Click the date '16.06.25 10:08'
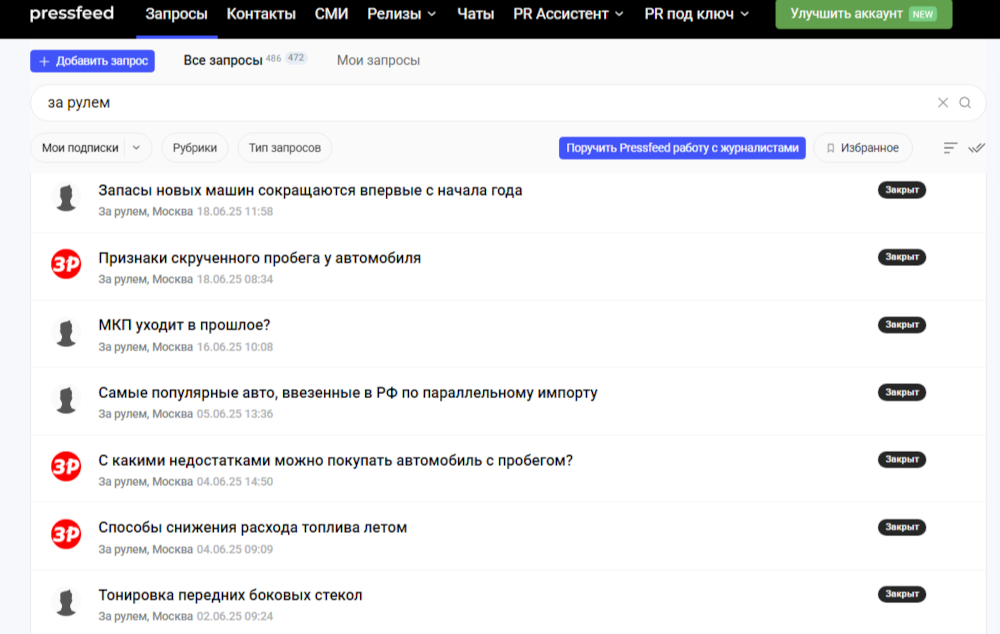 pos(235,347)
